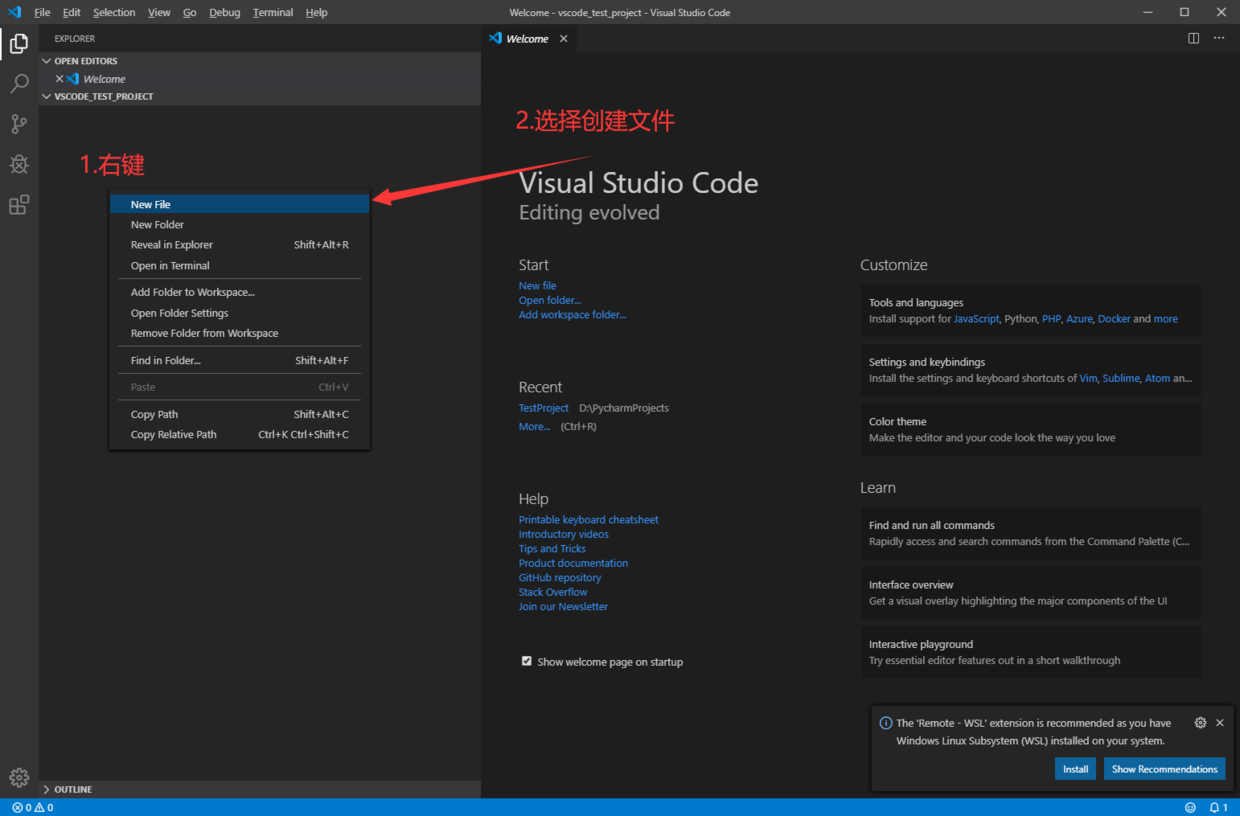Click the errors and warnings status indicator
This screenshot has width=1240, height=816.
[33, 807]
